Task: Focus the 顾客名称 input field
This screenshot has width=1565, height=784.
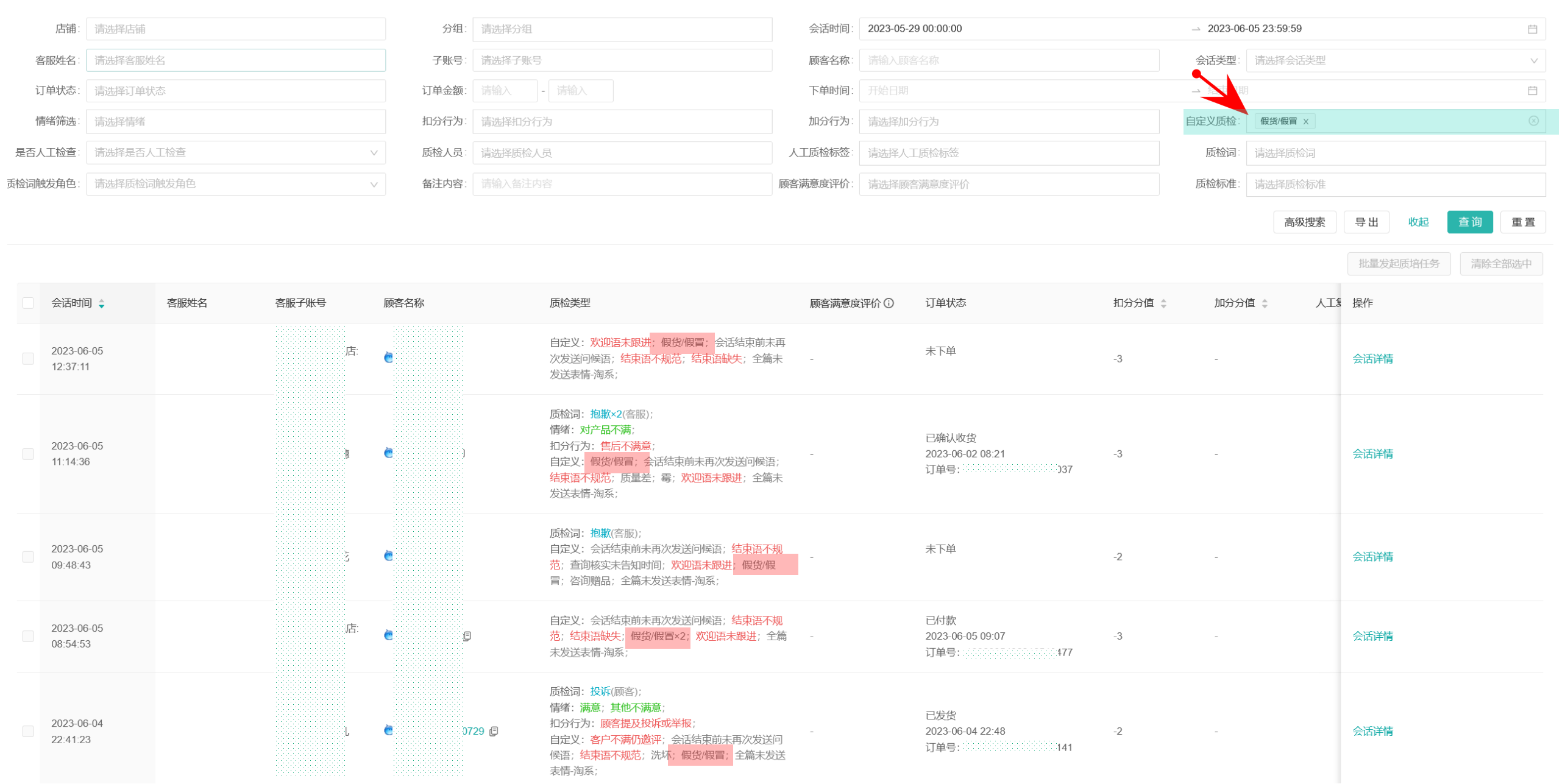Action: coord(1009,60)
